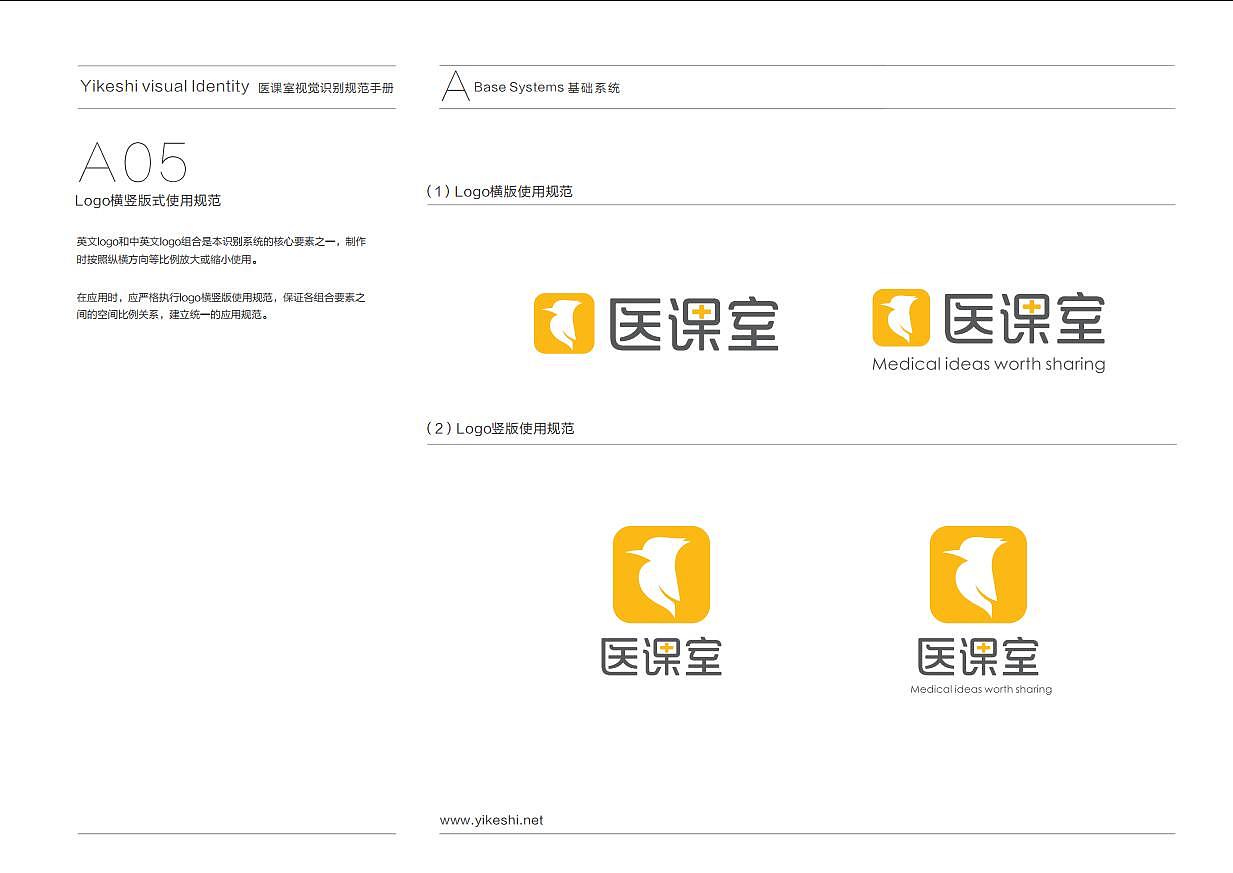The image size is (1233, 873).
Task: Click section heading '(1) Logo横版使用规范'
Action: pyautogui.click(x=499, y=191)
